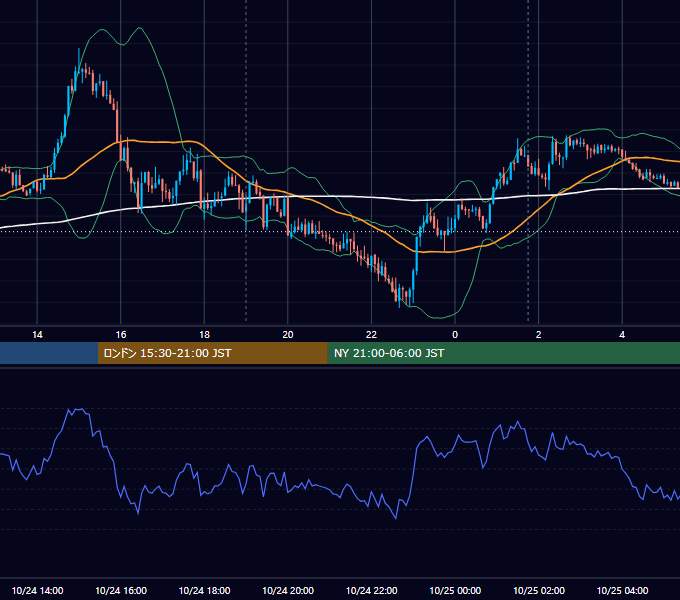Select the blue session bar before ロンドン
The width and height of the screenshot is (680, 600).
(x=49, y=353)
